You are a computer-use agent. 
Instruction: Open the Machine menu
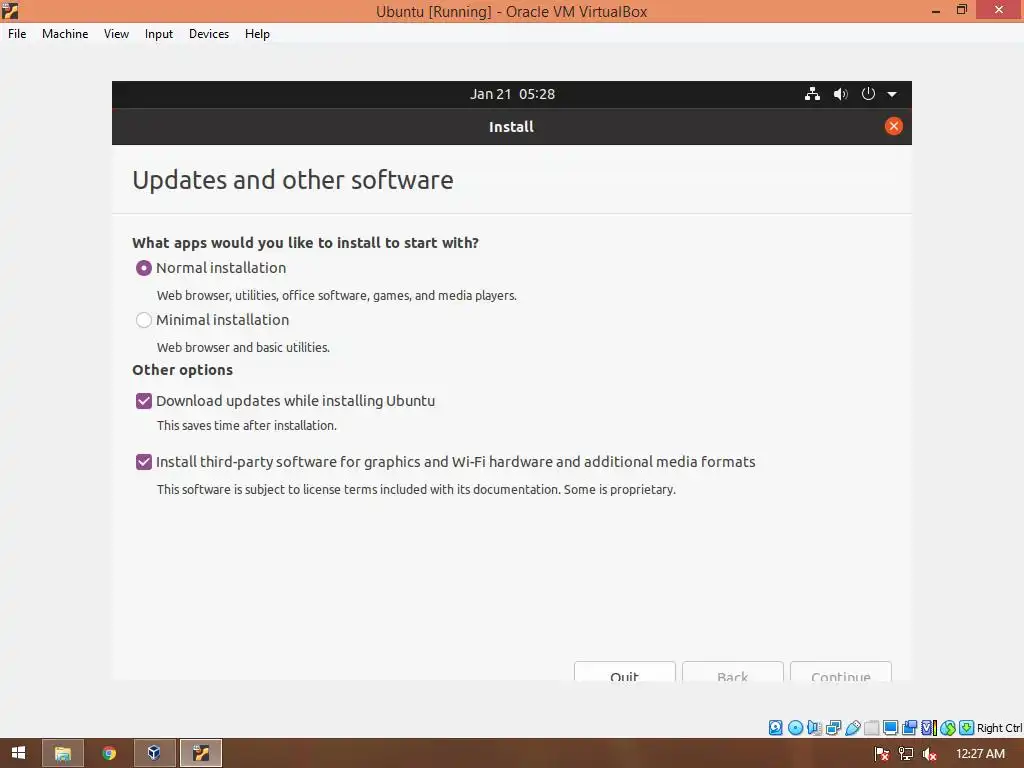tap(65, 34)
